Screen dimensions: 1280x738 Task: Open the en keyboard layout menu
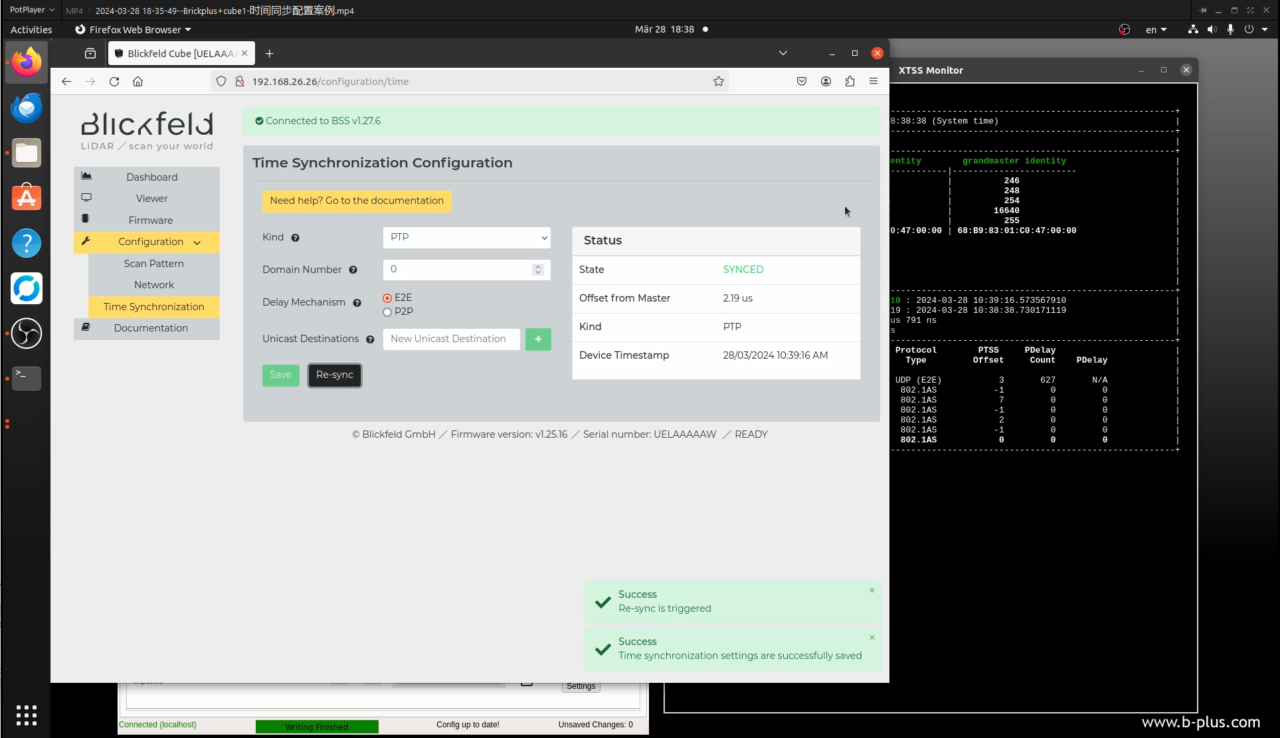(x=1156, y=30)
